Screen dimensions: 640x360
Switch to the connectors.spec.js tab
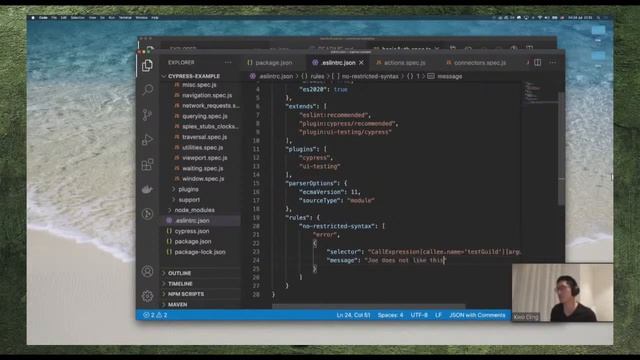click(x=476, y=63)
